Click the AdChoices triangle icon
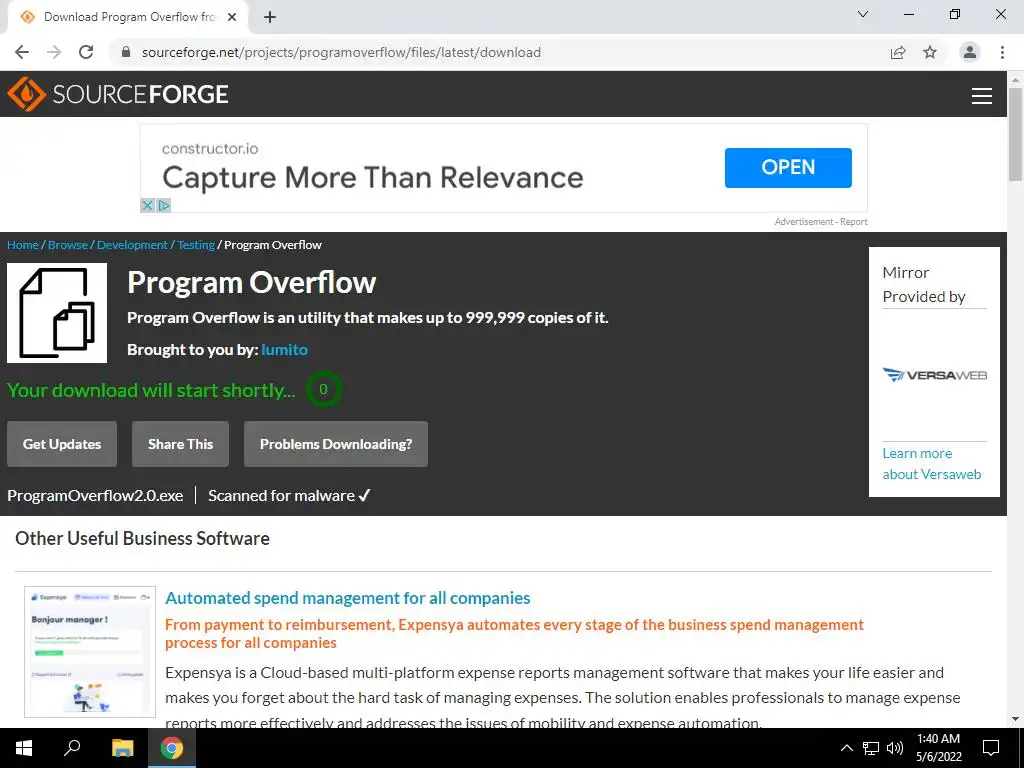 [163, 206]
